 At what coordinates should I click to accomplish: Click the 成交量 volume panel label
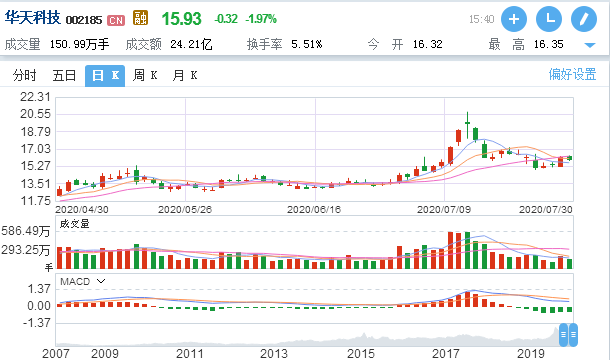click(74, 224)
